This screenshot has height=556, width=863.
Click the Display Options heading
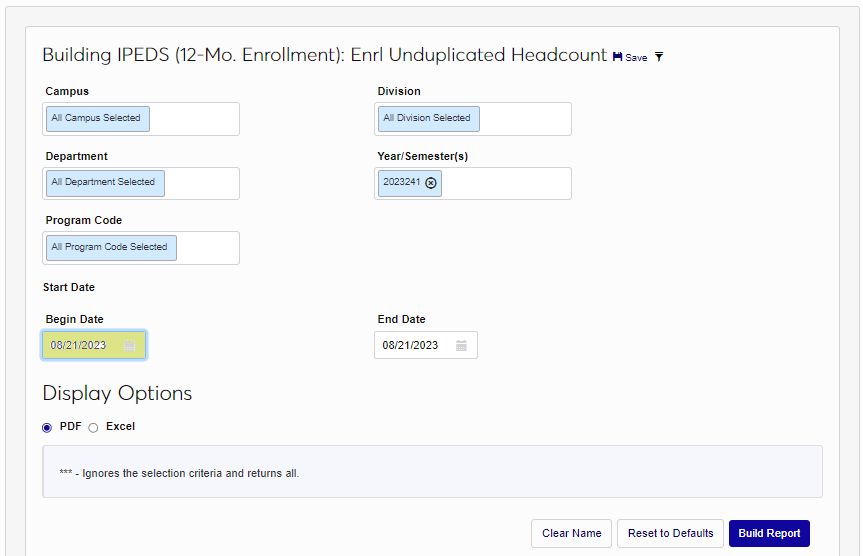[x=117, y=393]
